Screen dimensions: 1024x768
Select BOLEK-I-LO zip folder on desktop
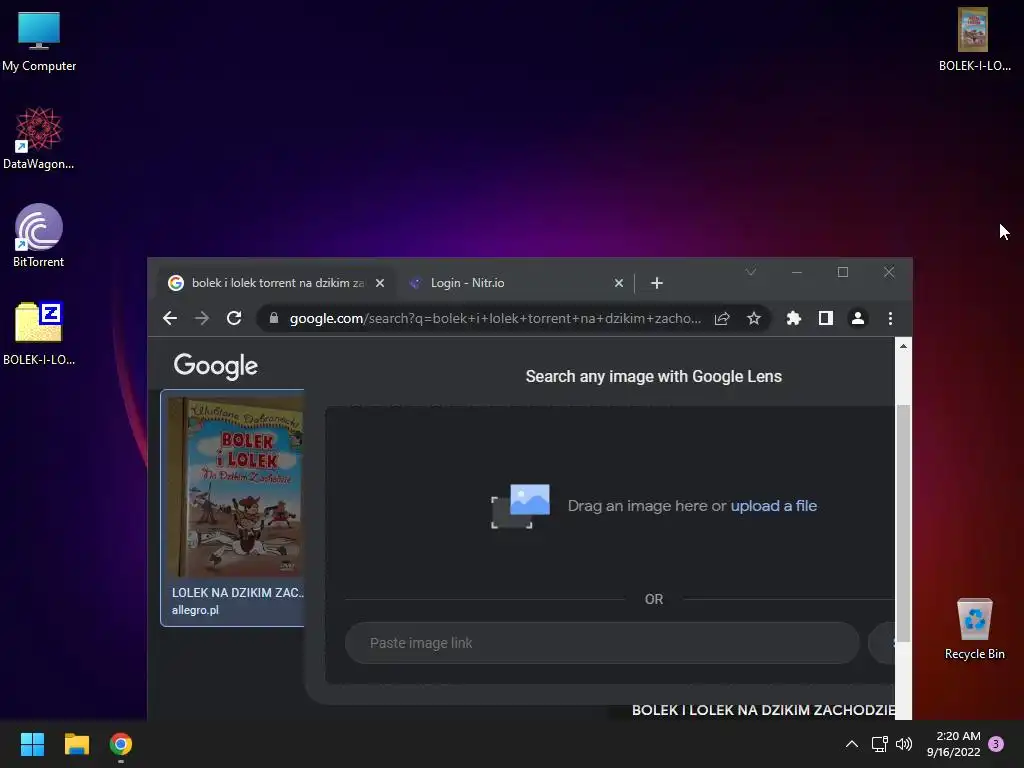[39, 333]
